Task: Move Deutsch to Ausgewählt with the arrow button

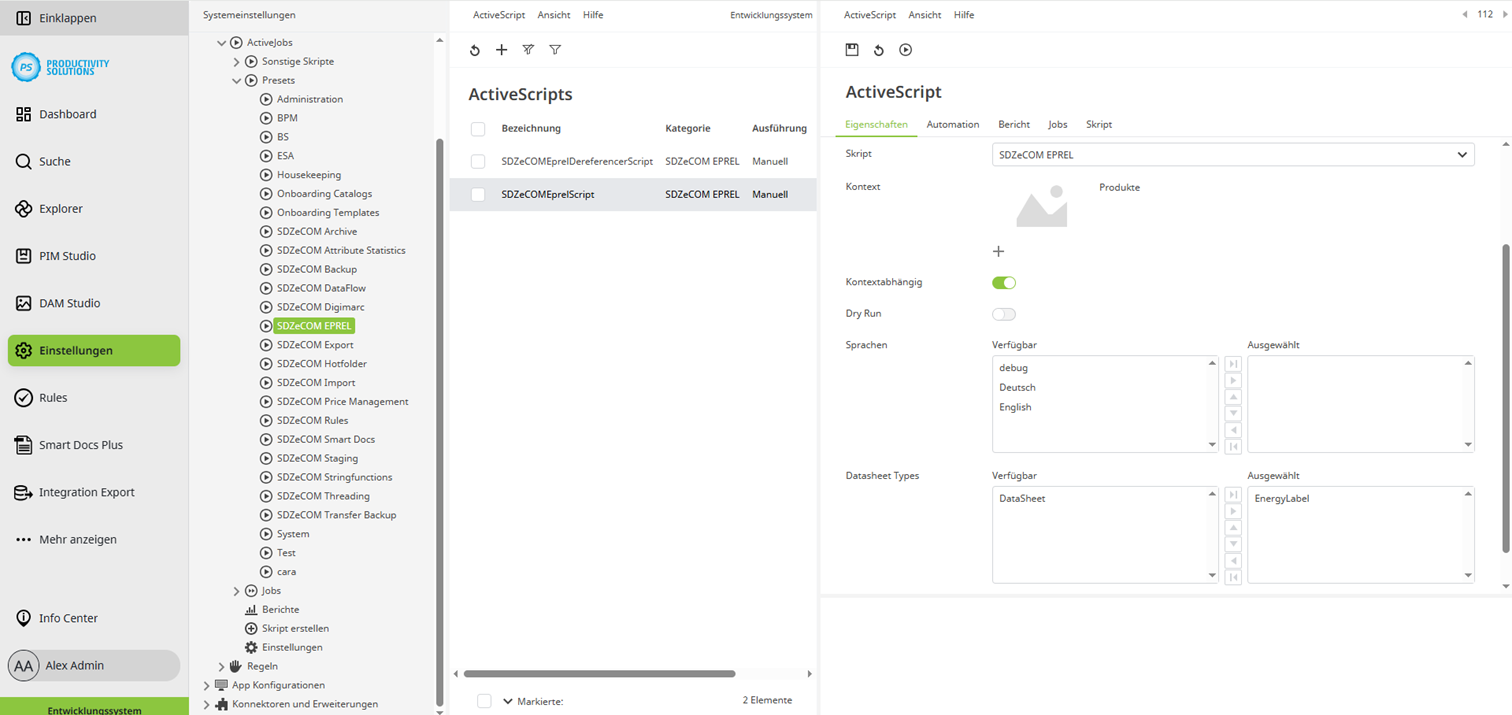Action: (1232, 380)
